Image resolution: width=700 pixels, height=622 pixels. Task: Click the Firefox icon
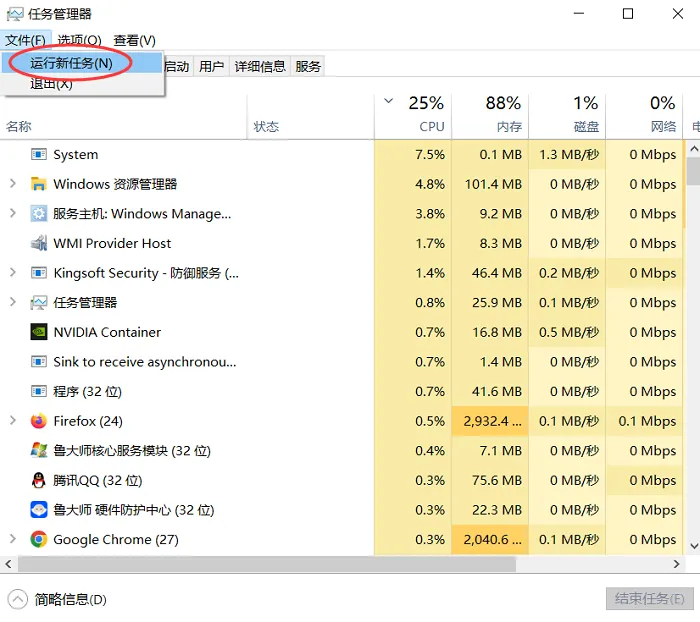coord(38,421)
